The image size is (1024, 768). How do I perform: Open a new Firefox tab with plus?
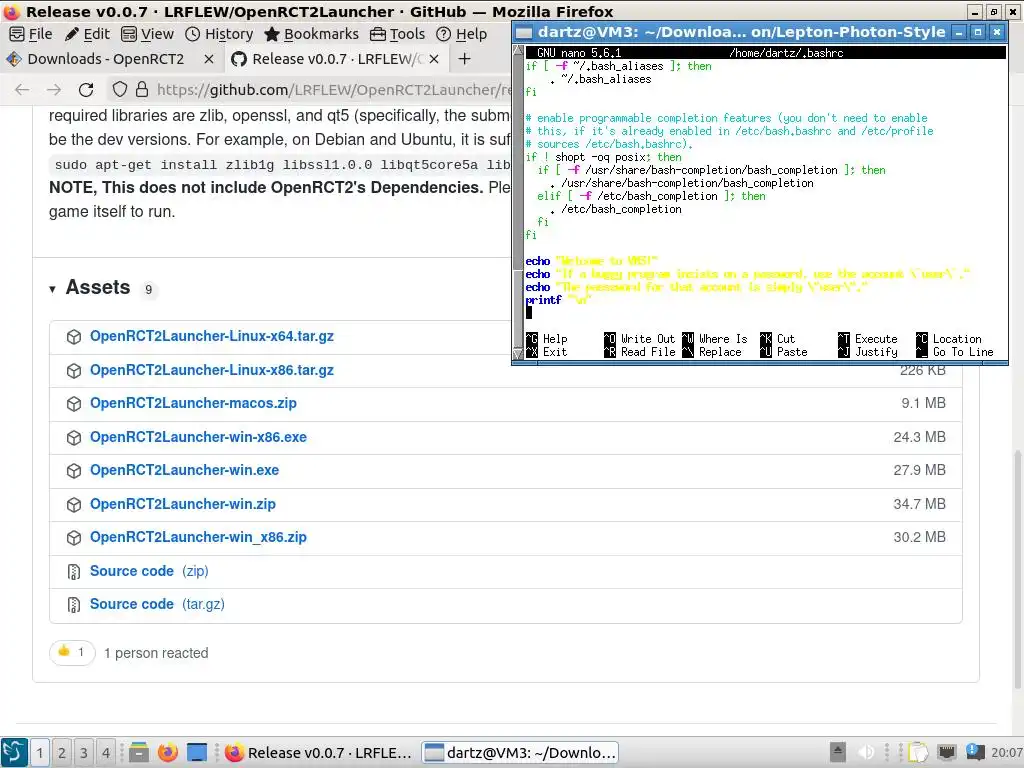pyautogui.click(x=464, y=59)
